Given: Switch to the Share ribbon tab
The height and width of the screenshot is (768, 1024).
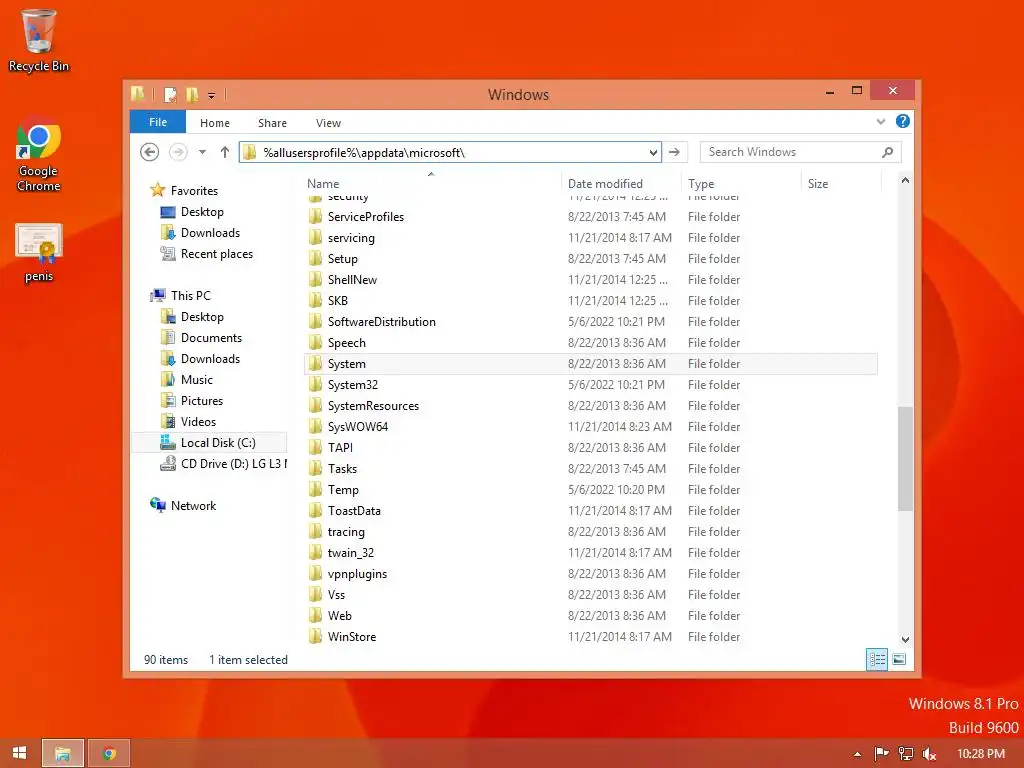Looking at the screenshot, I should [x=272, y=123].
